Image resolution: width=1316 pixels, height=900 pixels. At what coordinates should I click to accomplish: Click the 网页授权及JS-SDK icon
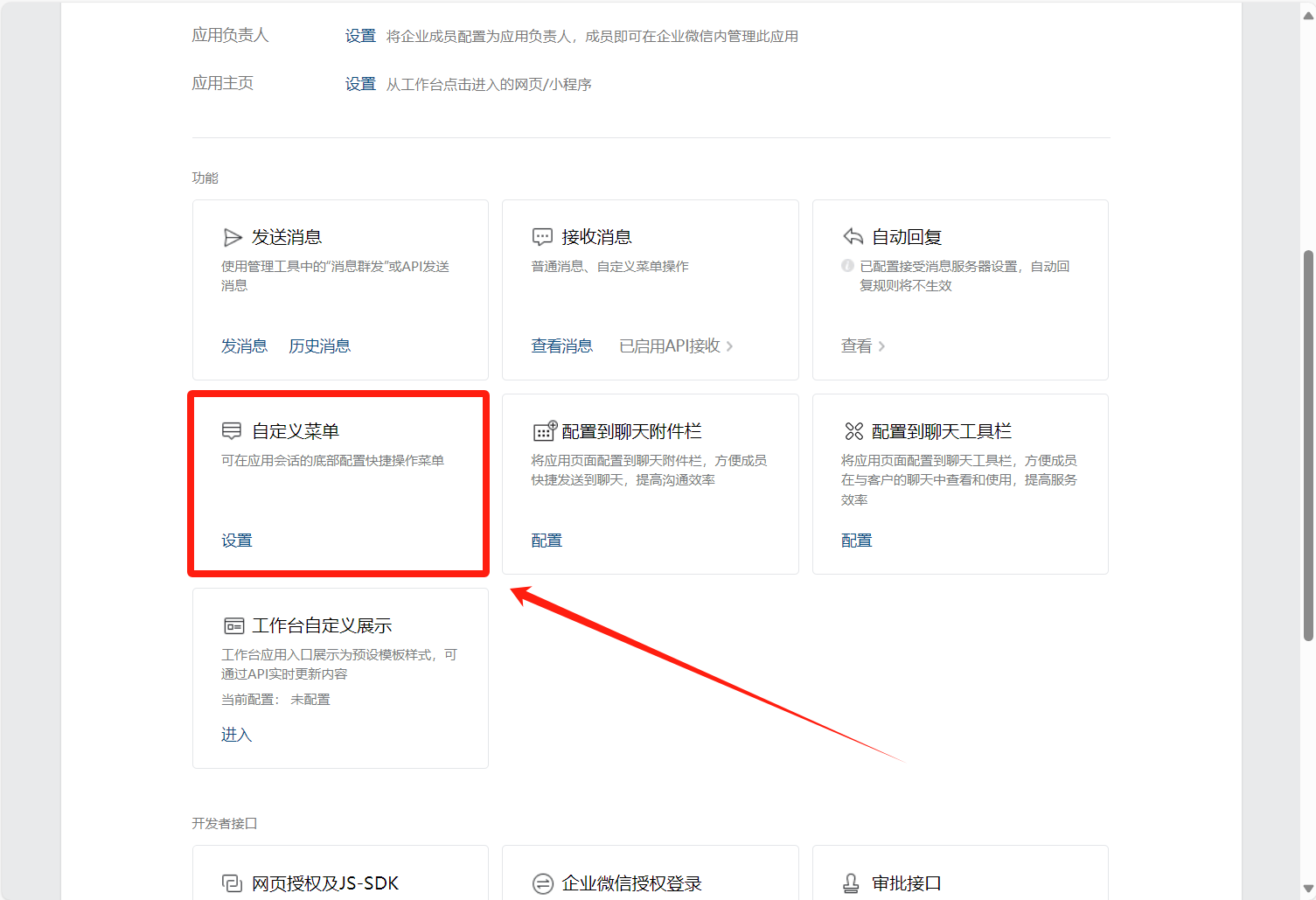pyautogui.click(x=232, y=883)
